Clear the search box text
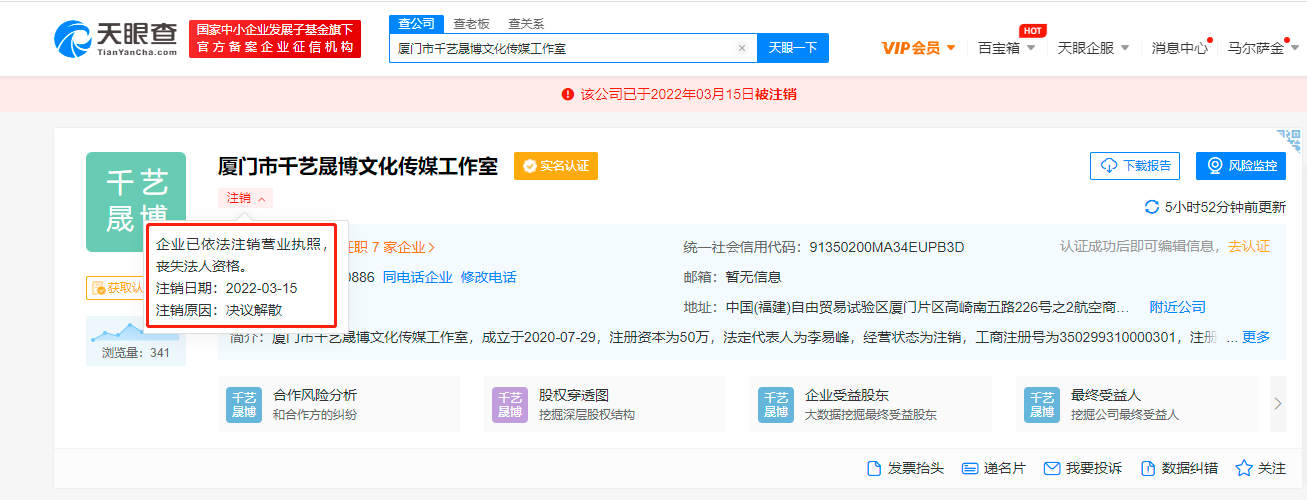Image resolution: width=1307 pixels, height=500 pixels. [x=742, y=48]
